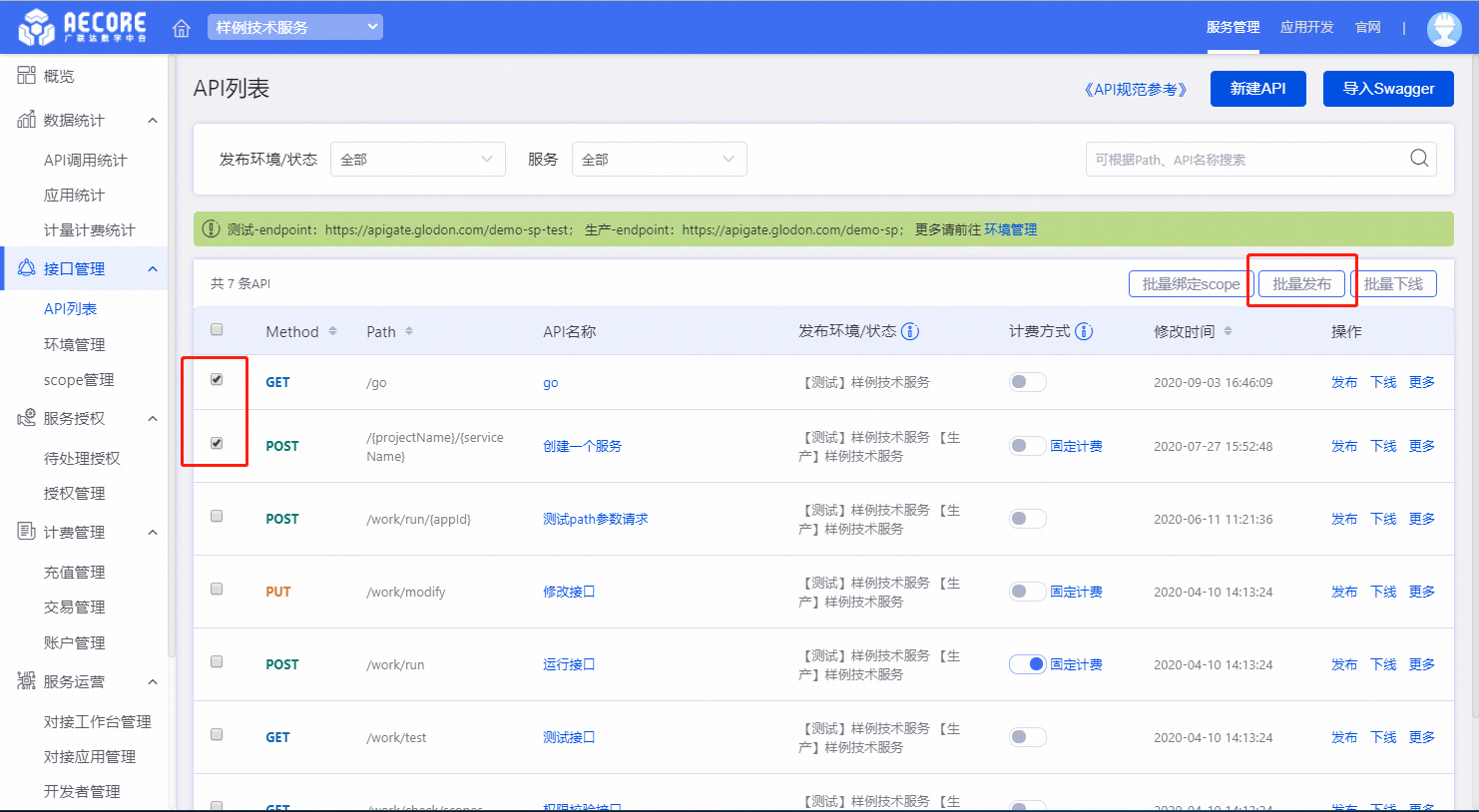Open the user avatar icon
Screen dimensions: 1479x812
click(1443, 28)
